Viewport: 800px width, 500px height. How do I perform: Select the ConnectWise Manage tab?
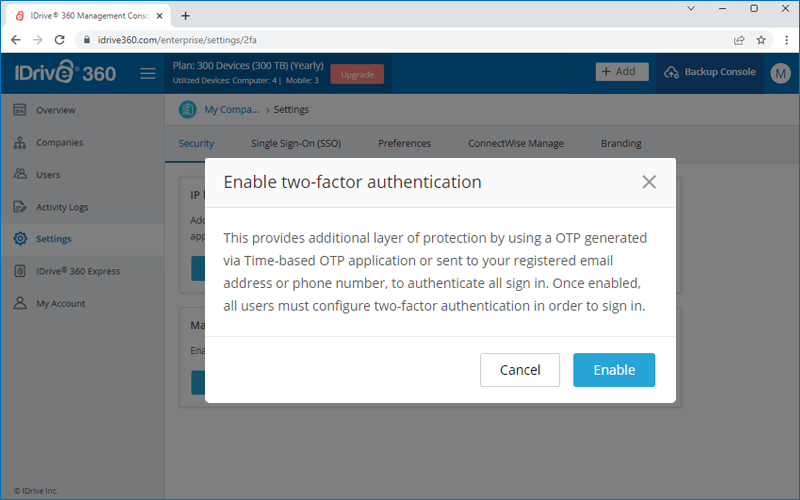pos(516,143)
